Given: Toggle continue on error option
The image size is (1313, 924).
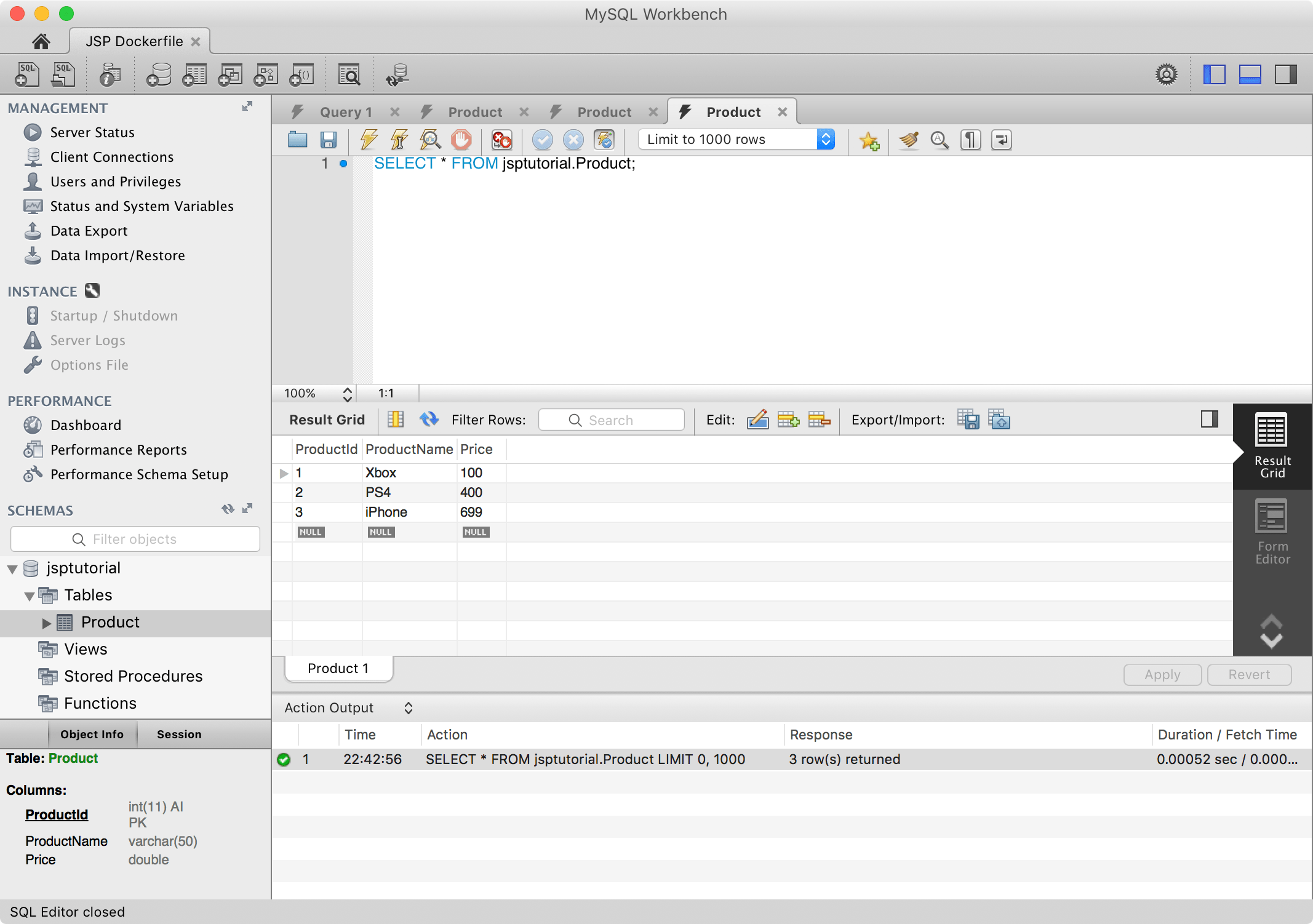Looking at the screenshot, I should click(x=501, y=140).
